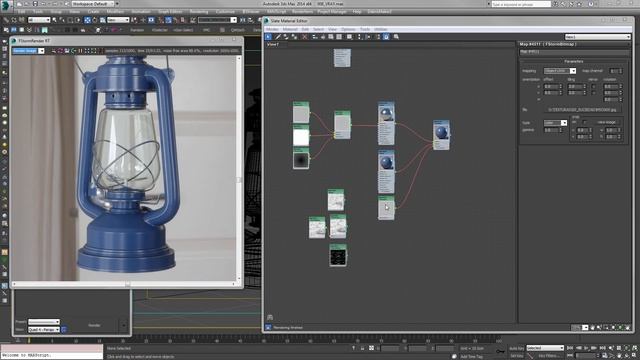Click Selection Lock icon in status bar
This screenshot has width=640, height=360.
click(x=362, y=348)
